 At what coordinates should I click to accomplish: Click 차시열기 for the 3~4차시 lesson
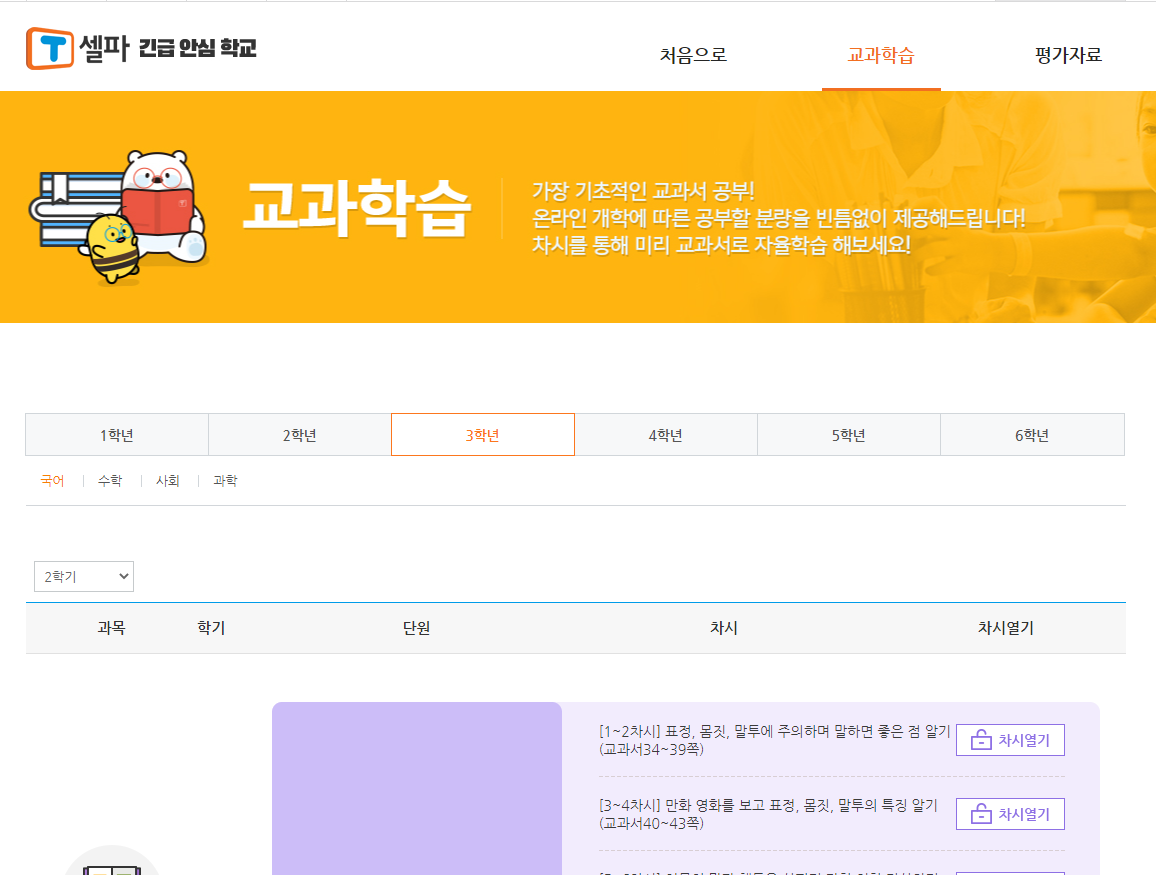pyautogui.click(x=1010, y=814)
